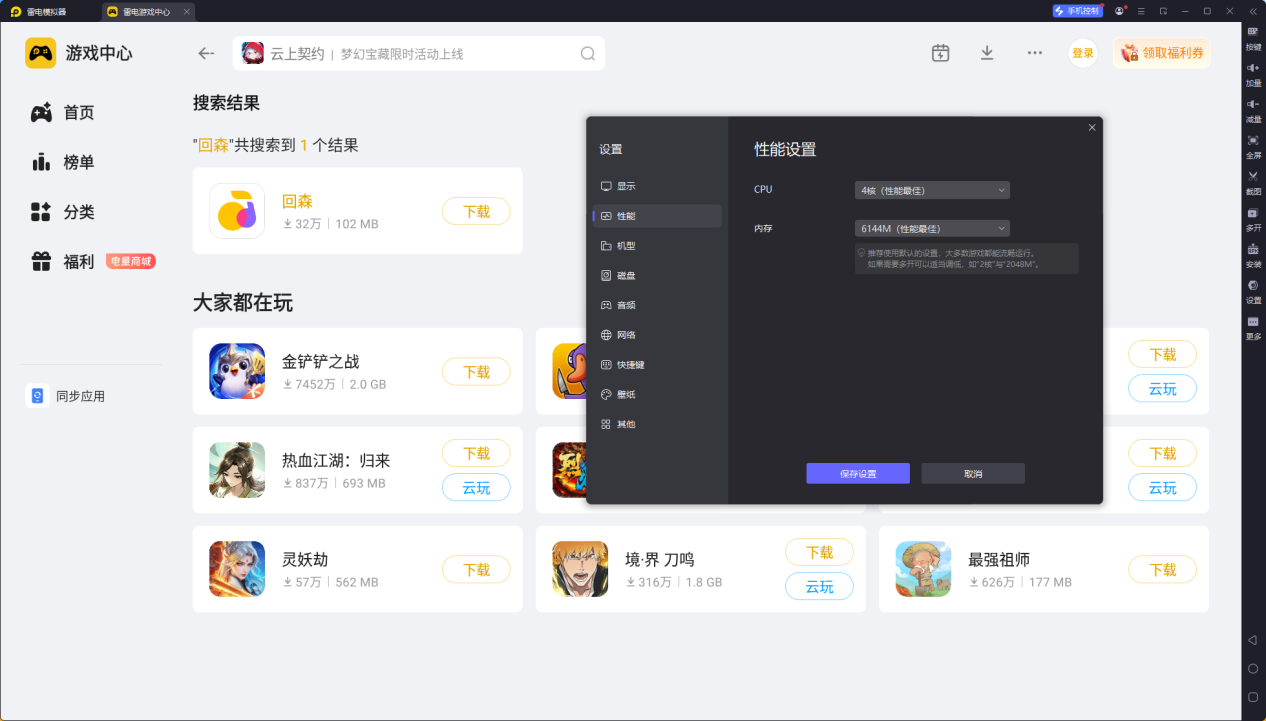Open 分类 categories in left navigation
Screen dimensions: 1266x721
[x=63, y=212]
